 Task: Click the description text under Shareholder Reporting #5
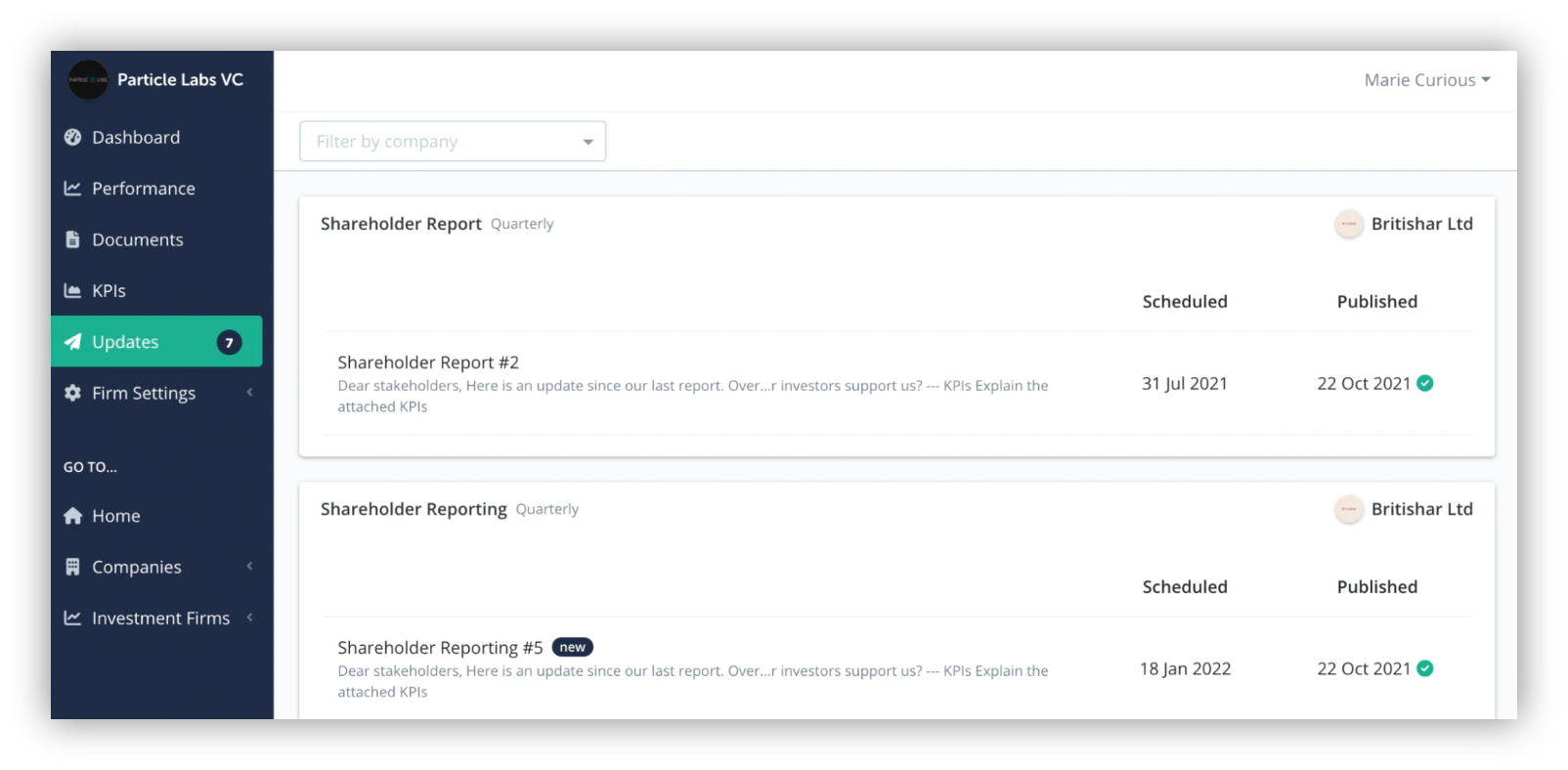coord(692,681)
